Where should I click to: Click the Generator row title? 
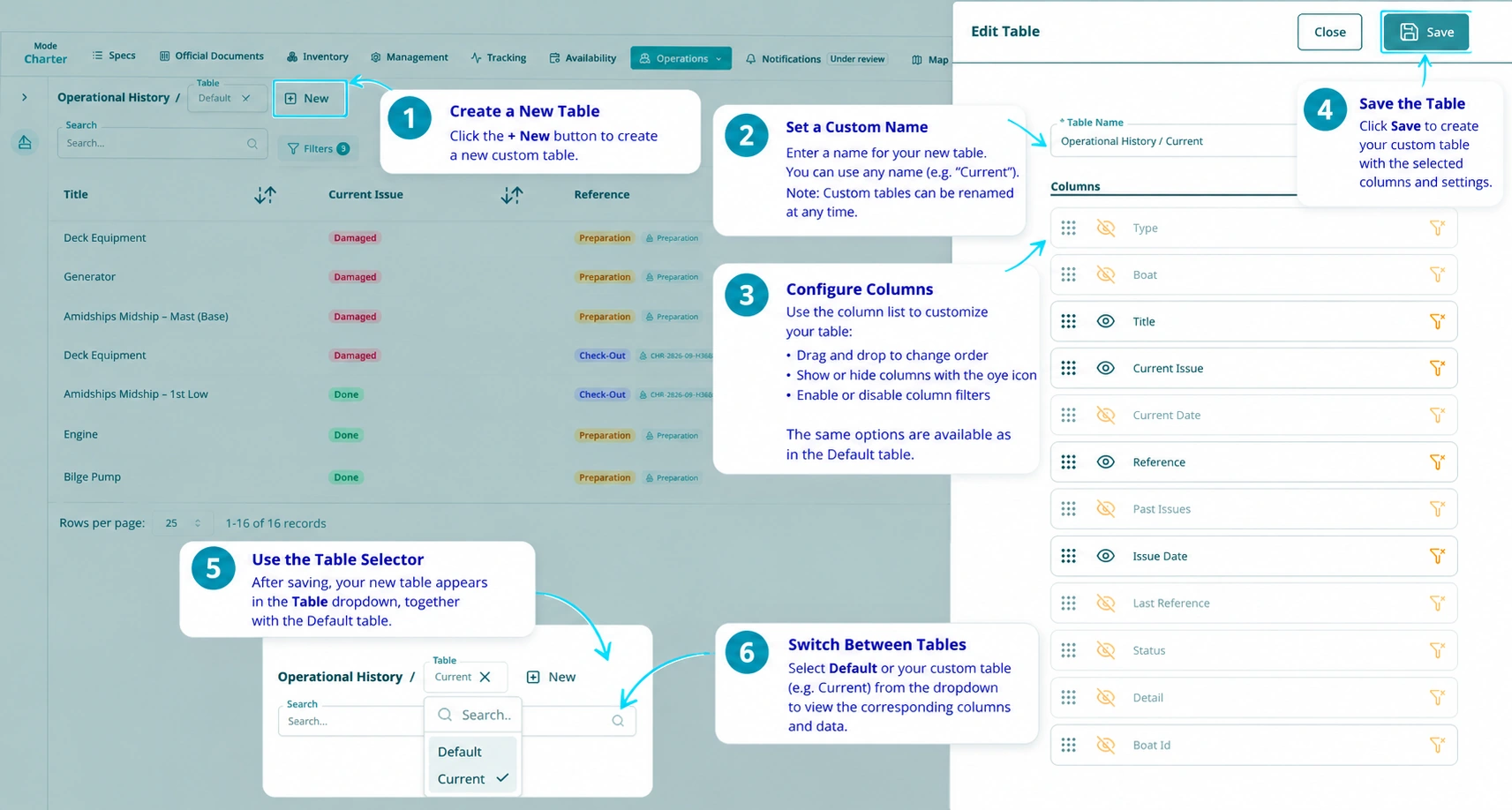(x=89, y=277)
